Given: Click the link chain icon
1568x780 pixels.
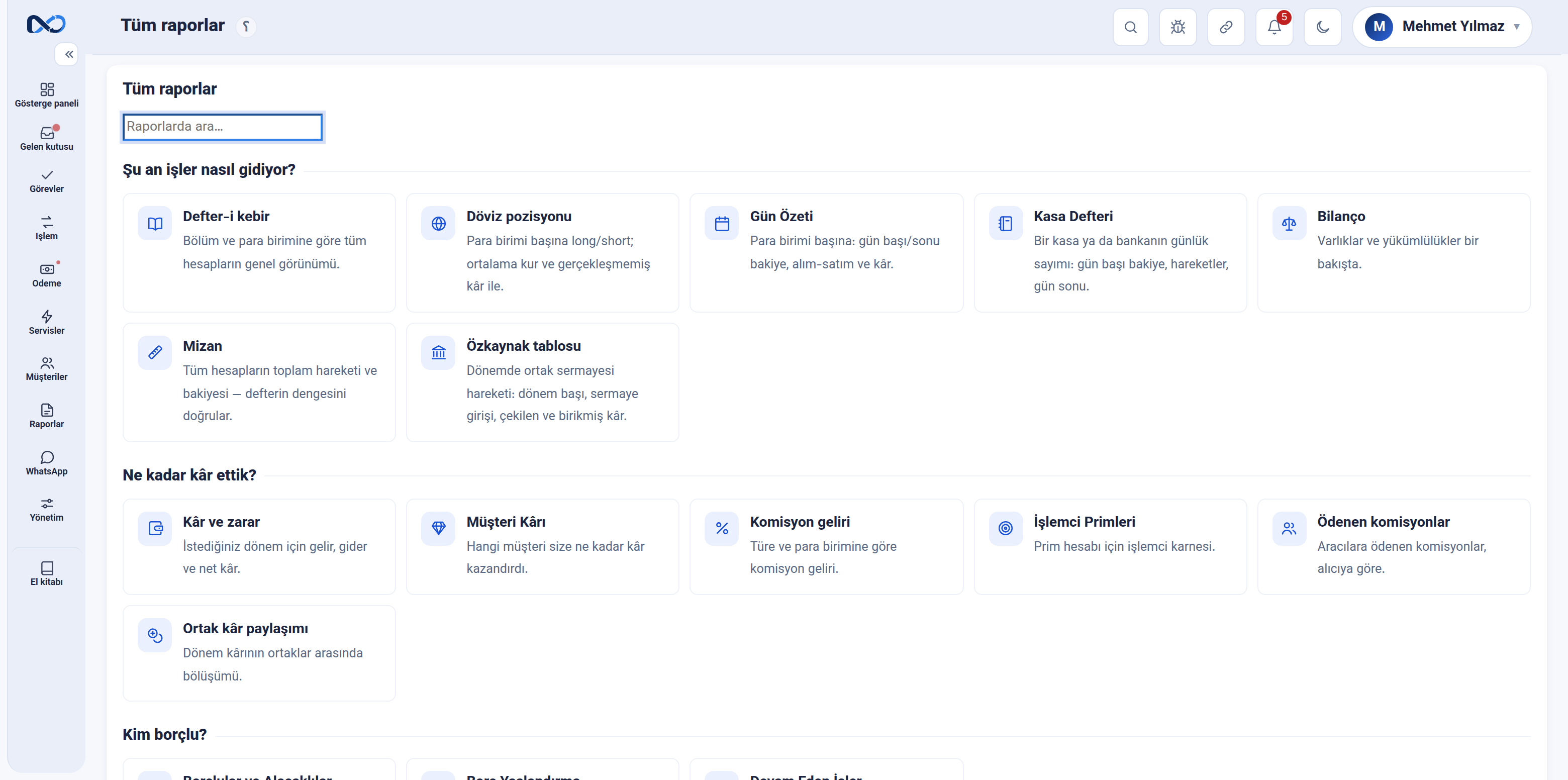Looking at the screenshot, I should pos(1226,27).
